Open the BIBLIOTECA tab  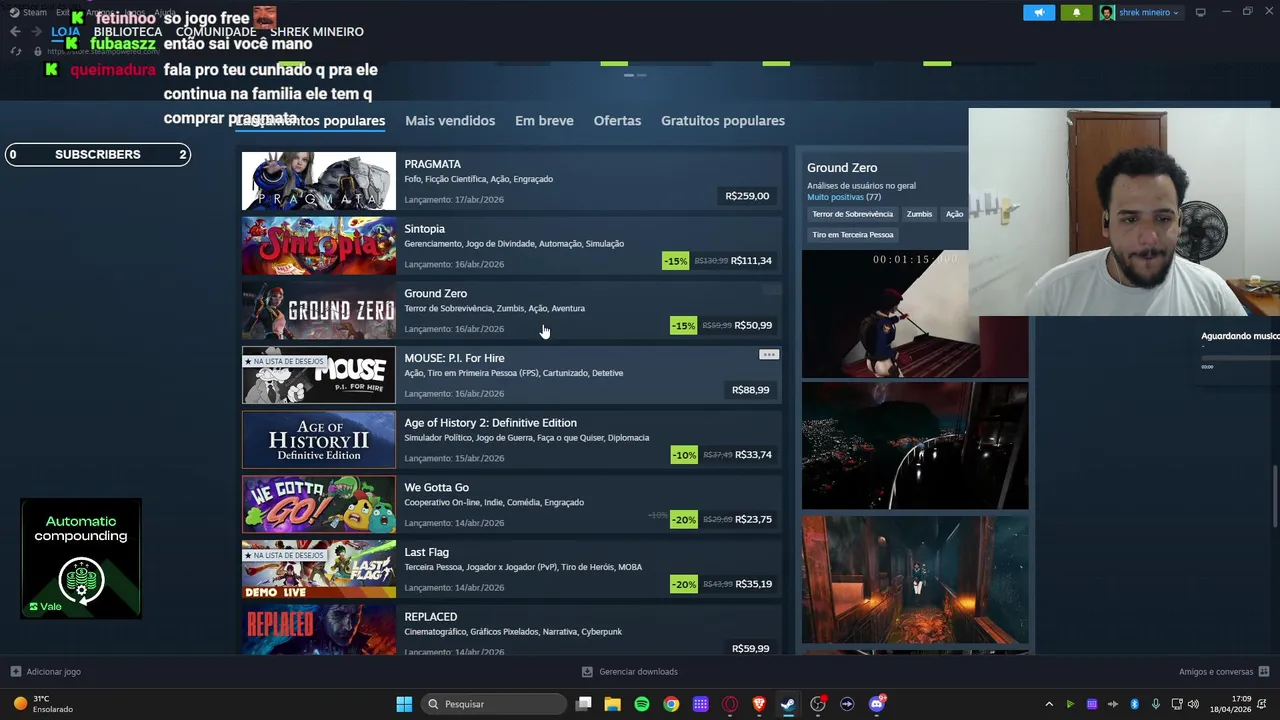(128, 32)
